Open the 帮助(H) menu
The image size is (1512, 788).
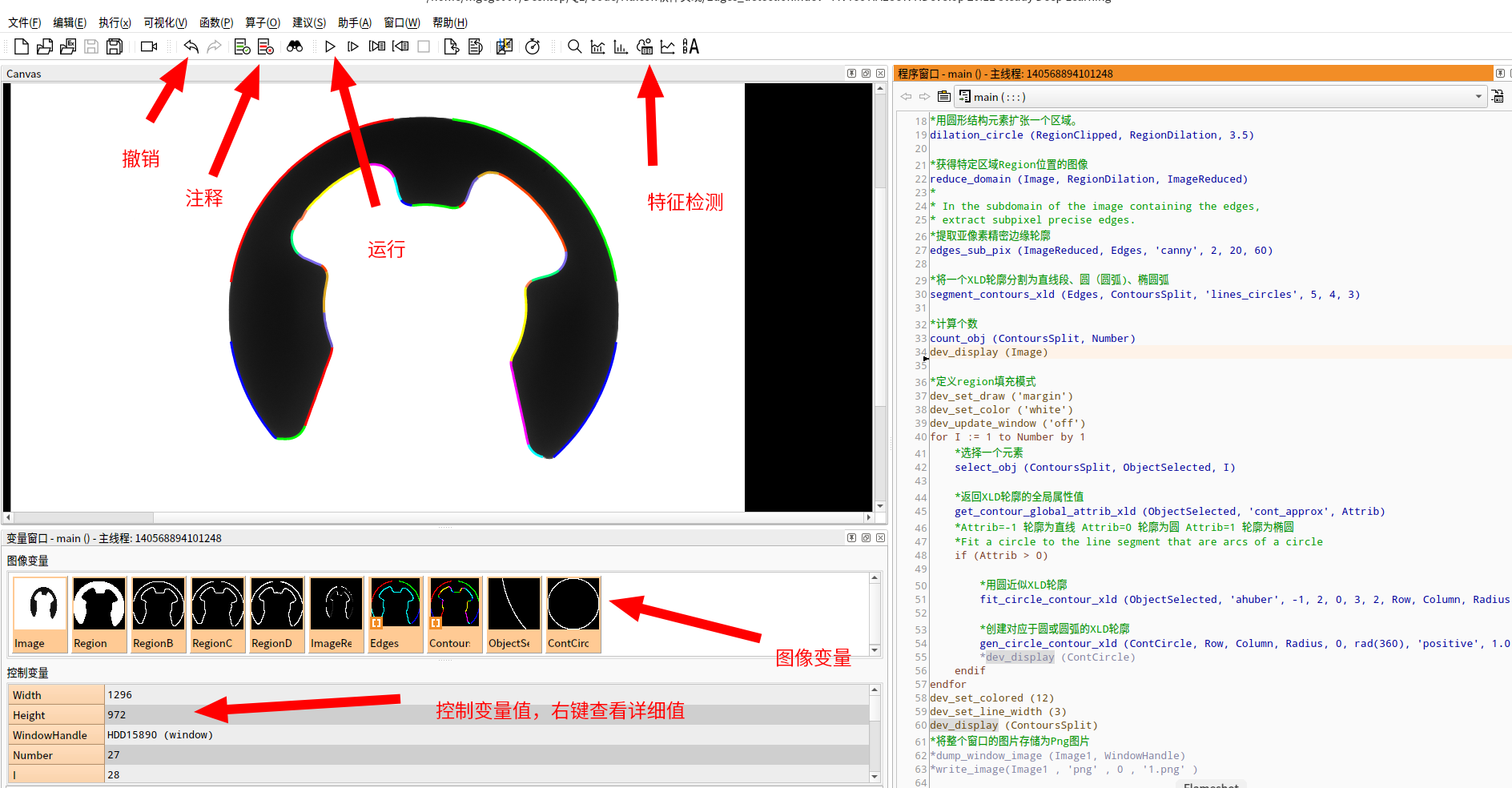(450, 22)
